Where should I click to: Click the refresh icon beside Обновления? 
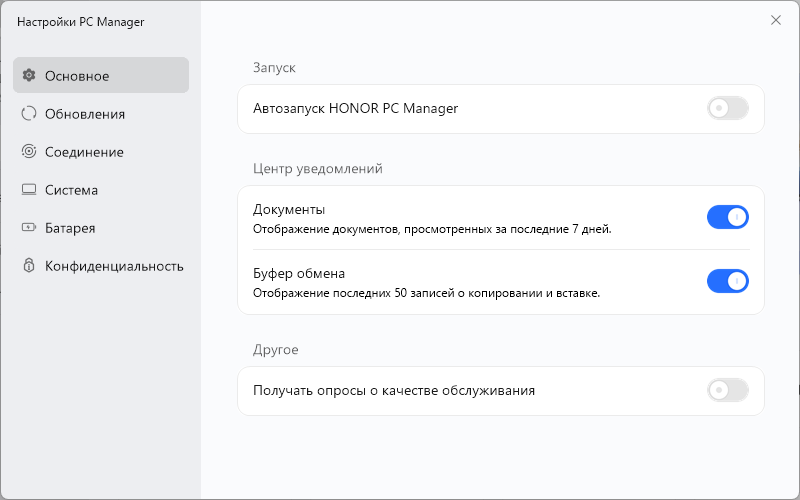pos(29,113)
